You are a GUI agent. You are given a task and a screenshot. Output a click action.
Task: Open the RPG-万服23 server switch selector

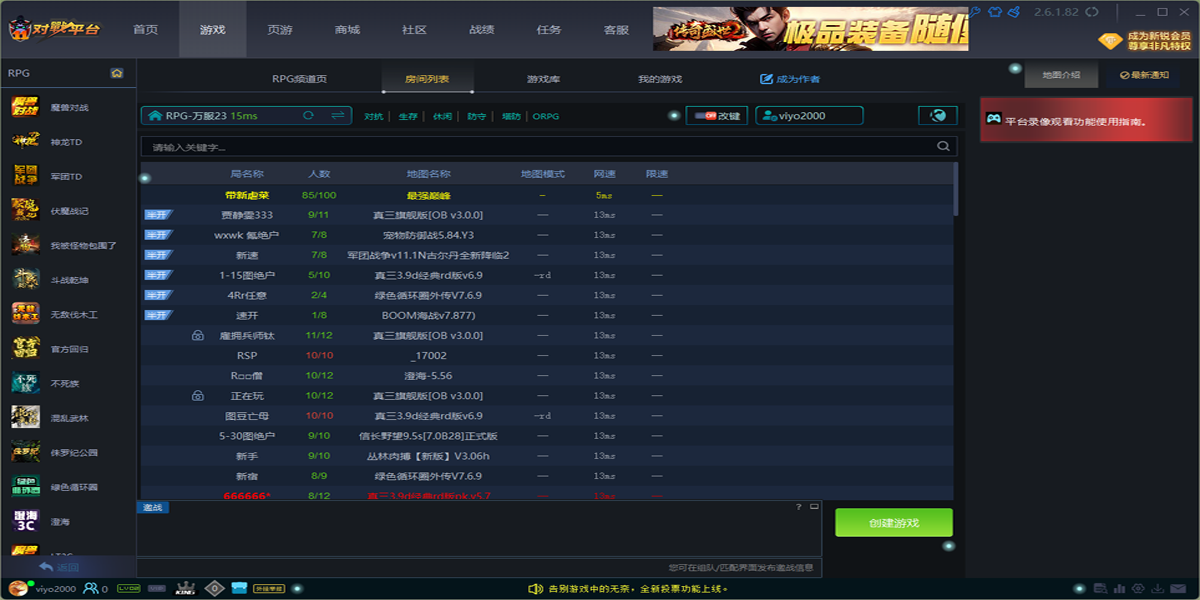tap(338, 116)
